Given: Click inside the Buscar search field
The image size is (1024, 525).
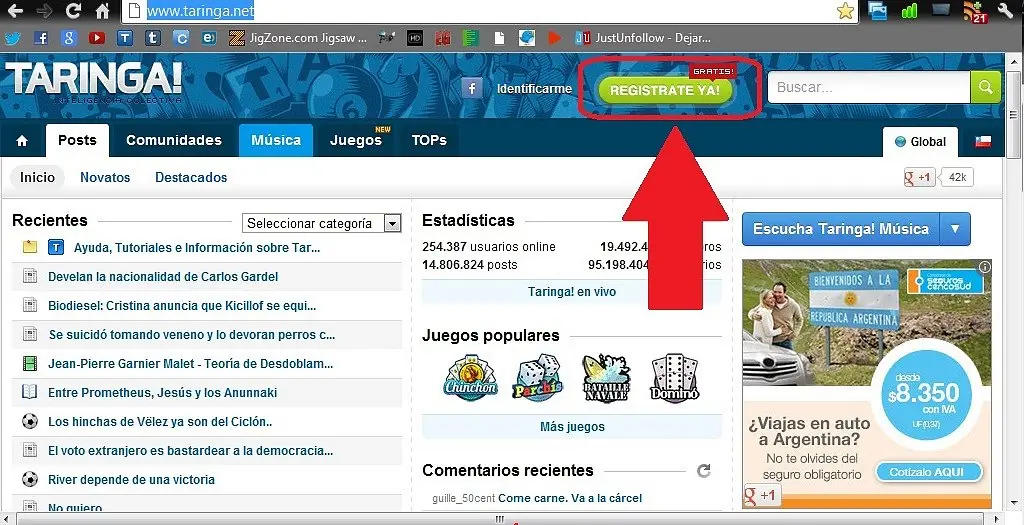Looking at the screenshot, I should click(869, 88).
